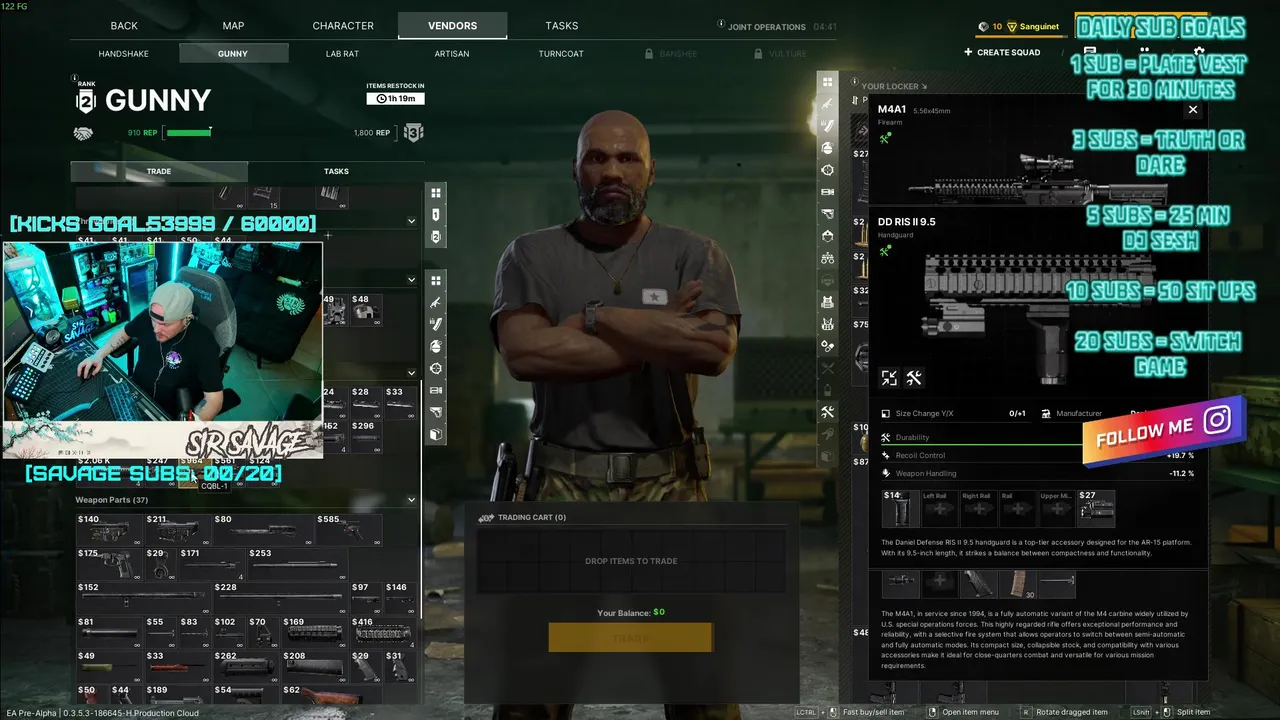Click the info icon beside JOINT OPERATIONS
Viewport: 1280px width, 720px height.
[x=722, y=24]
